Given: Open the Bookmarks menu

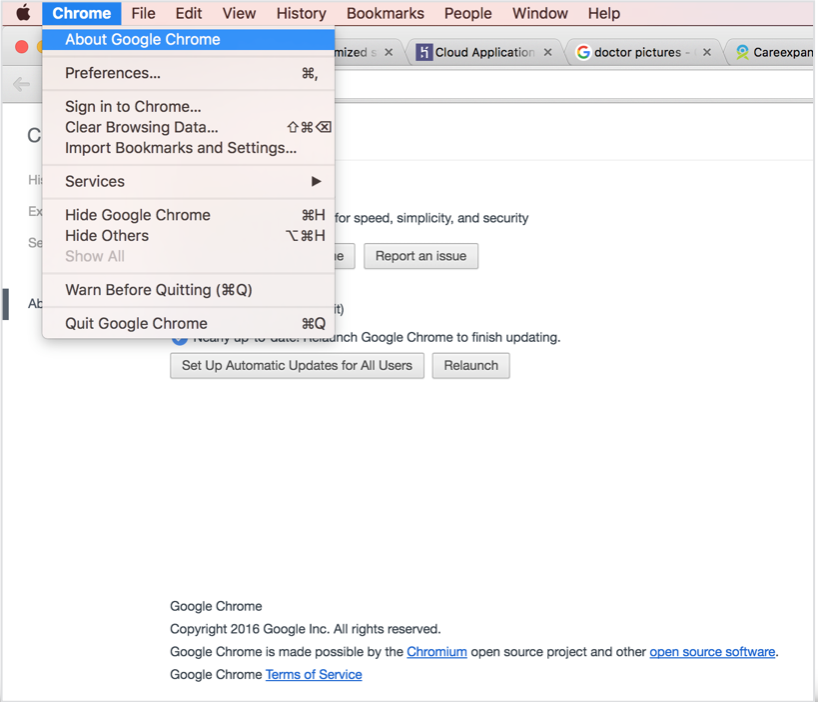Looking at the screenshot, I should [x=385, y=13].
